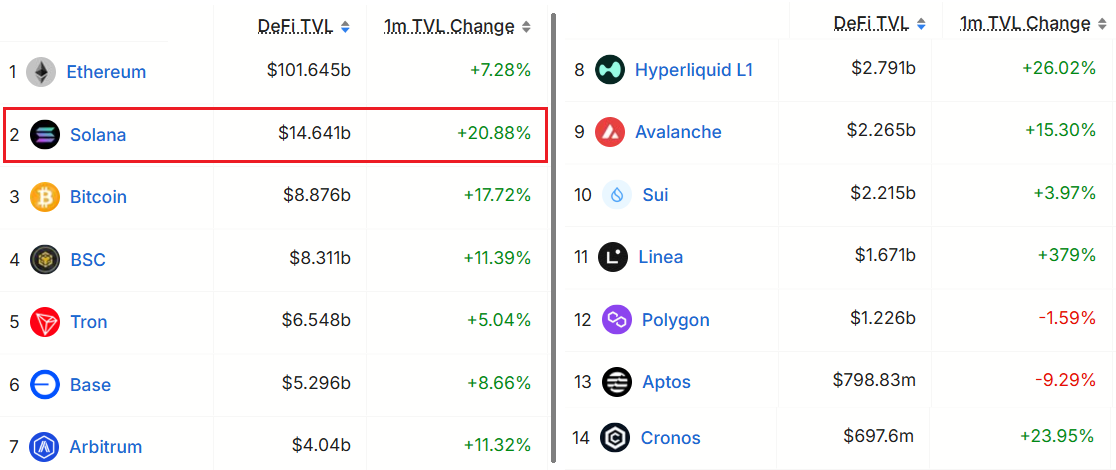Open the Arbitrum chain link
Screen dimensions: 1116x470
(106, 447)
